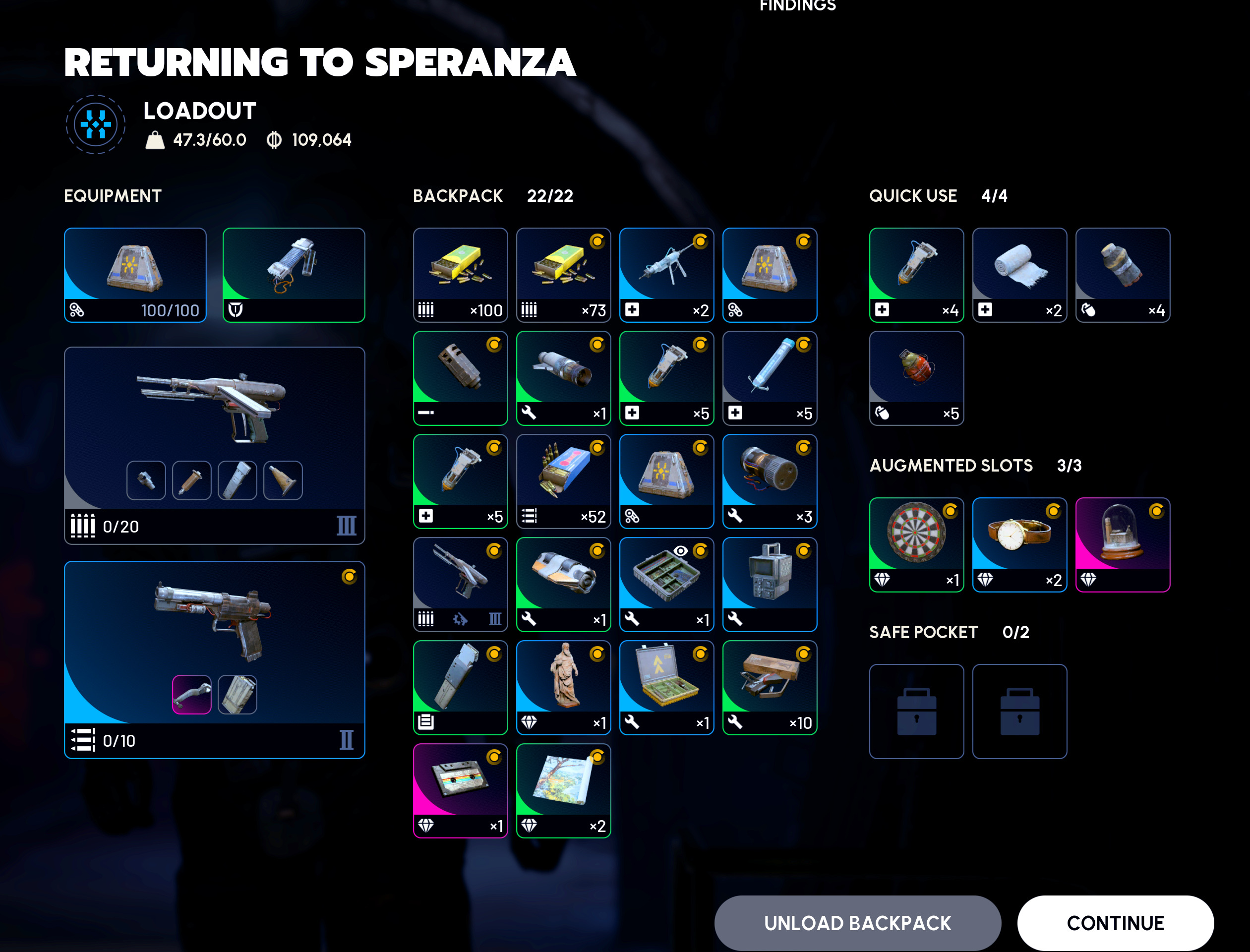Select the primary rifle weapon 0/20
This screenshot has width=1250, height=952.
point(214,445)
